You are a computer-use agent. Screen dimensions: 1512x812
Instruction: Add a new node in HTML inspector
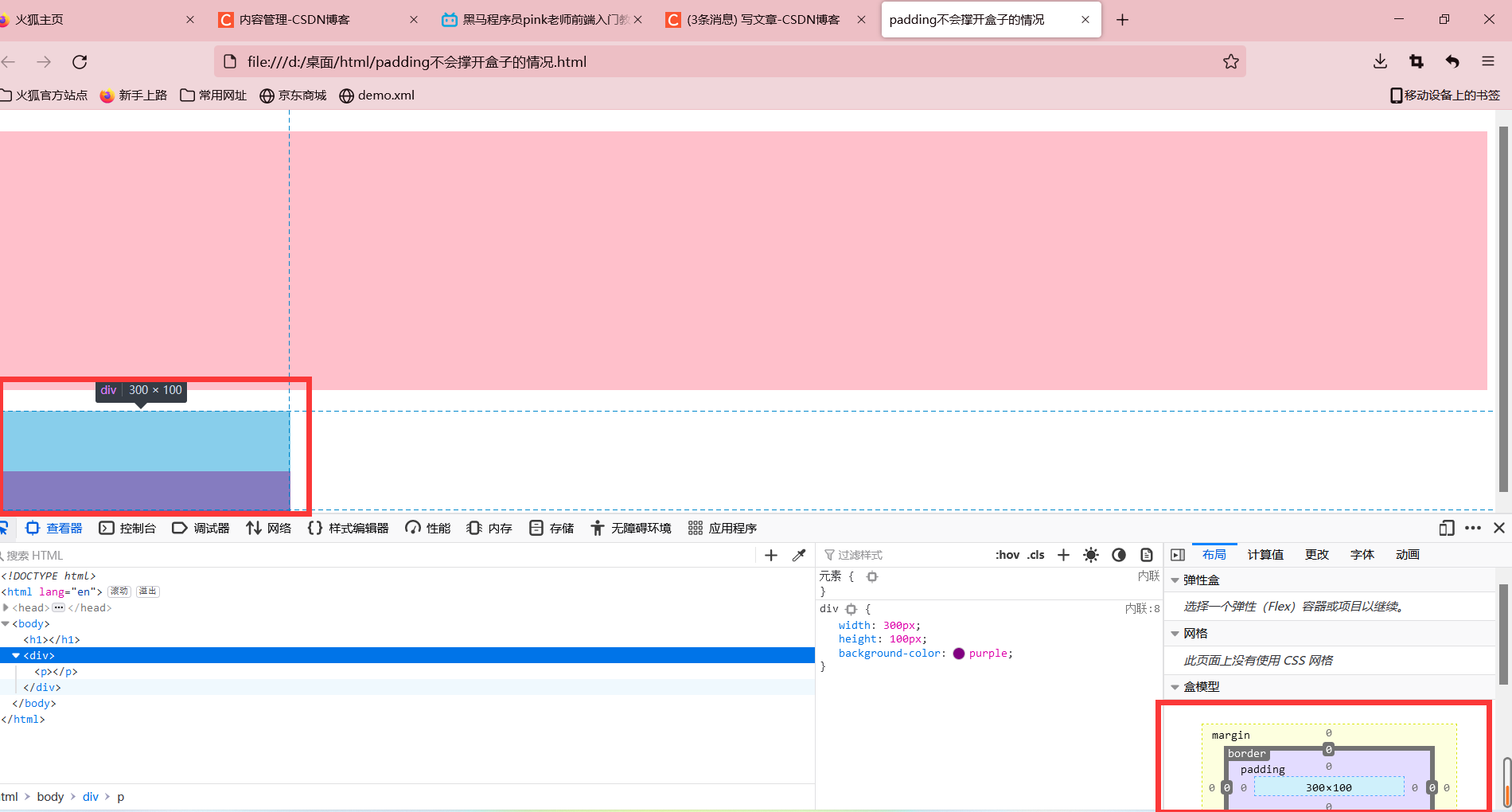click(770, 555)
